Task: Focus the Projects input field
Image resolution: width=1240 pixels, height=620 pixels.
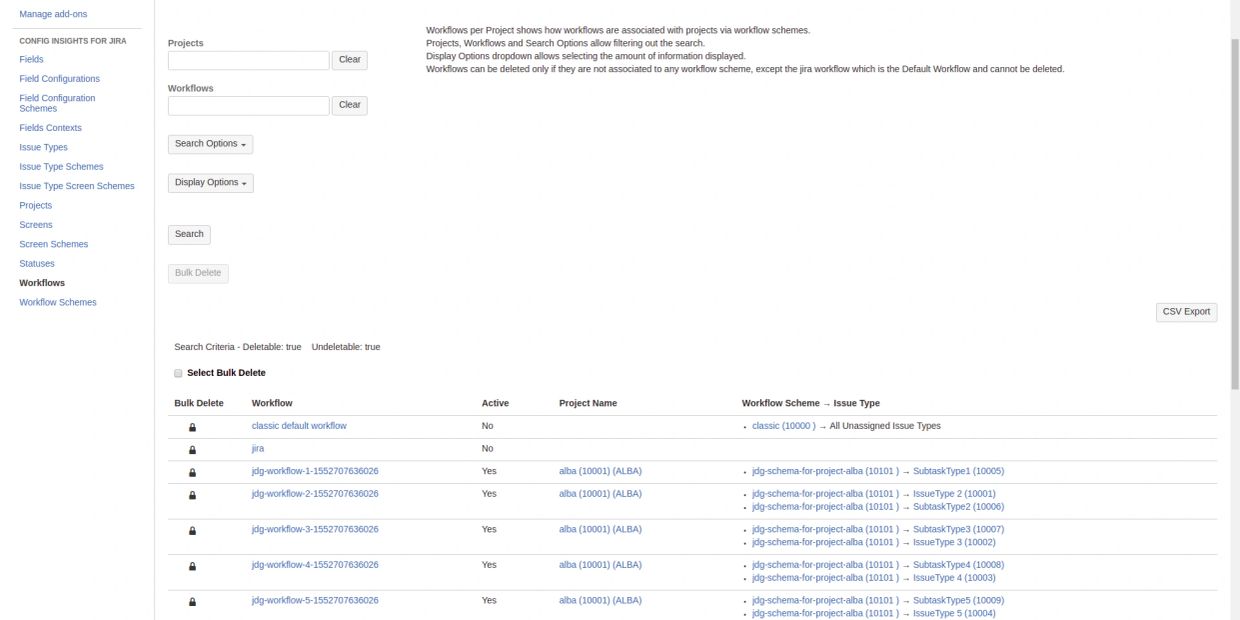Action: click(x=248, y=60)
